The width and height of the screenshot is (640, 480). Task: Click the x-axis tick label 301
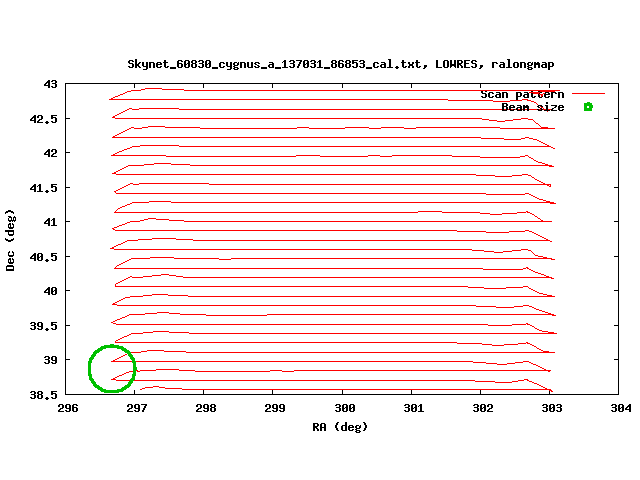[414, 408]
